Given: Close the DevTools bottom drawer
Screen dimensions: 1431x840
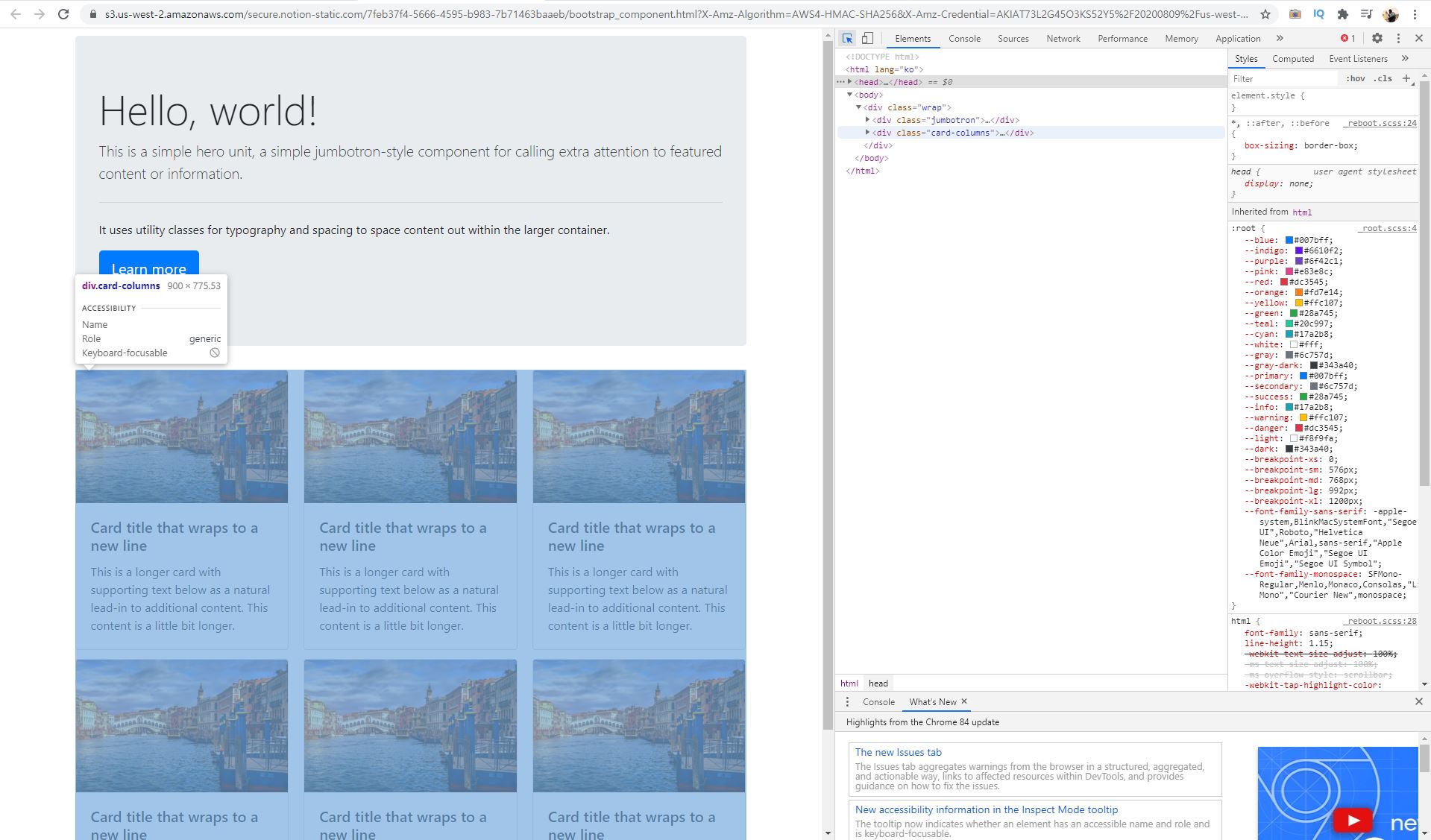Looking at the screenshot, I should pos(1419,701).
